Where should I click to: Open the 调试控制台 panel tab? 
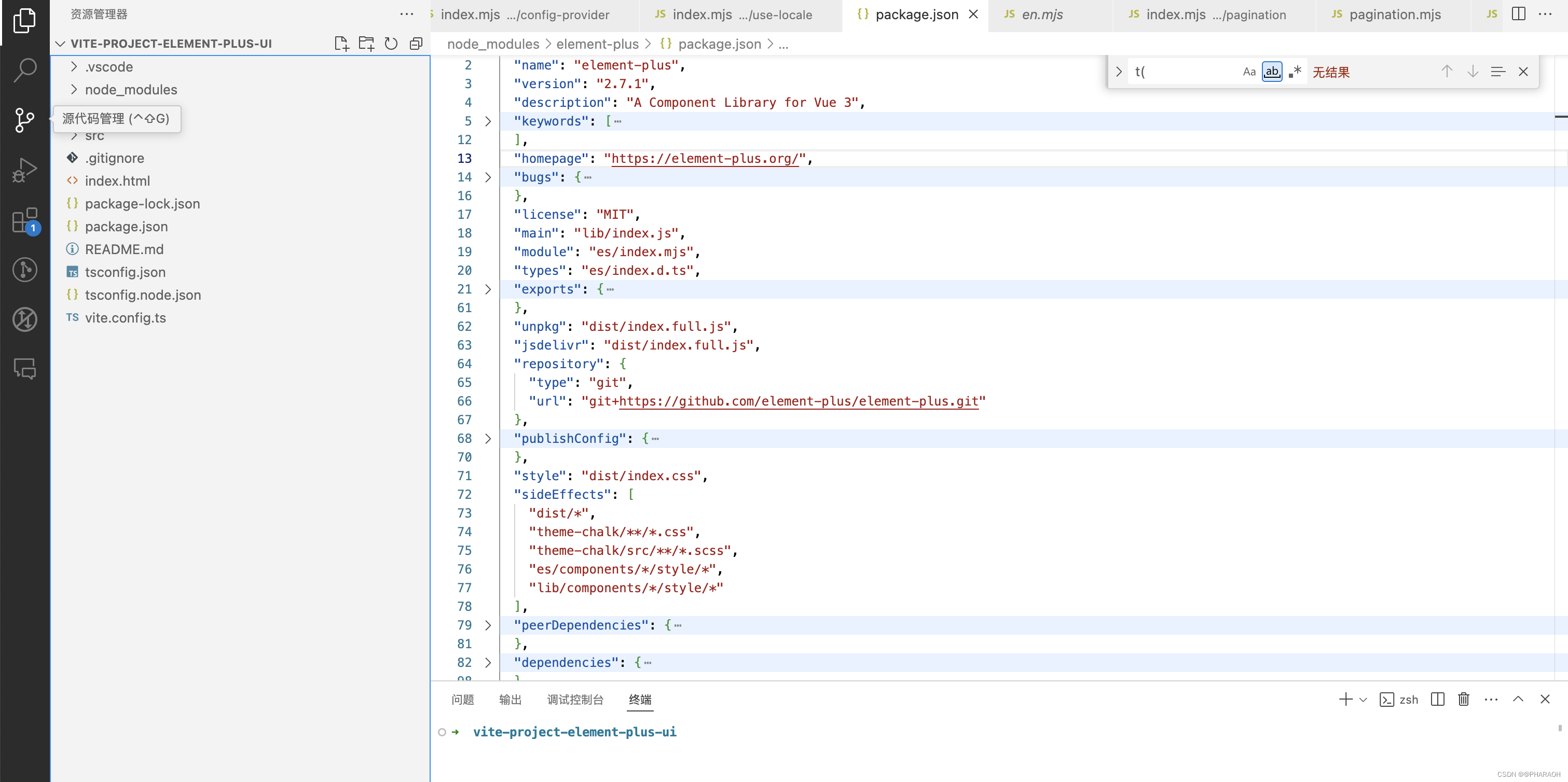point(575,700)
